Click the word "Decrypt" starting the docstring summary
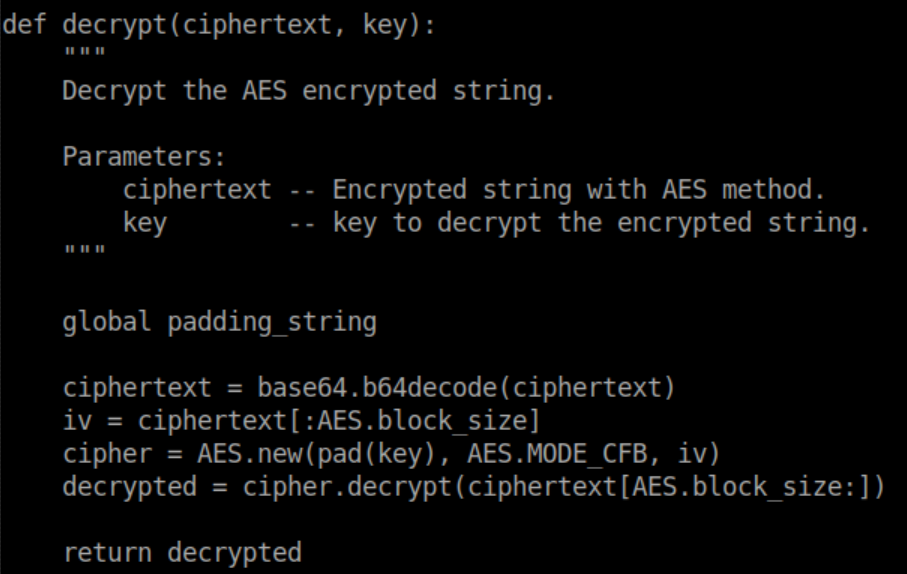The height and width of the screenshot is (574, 907). coord(107,91)
